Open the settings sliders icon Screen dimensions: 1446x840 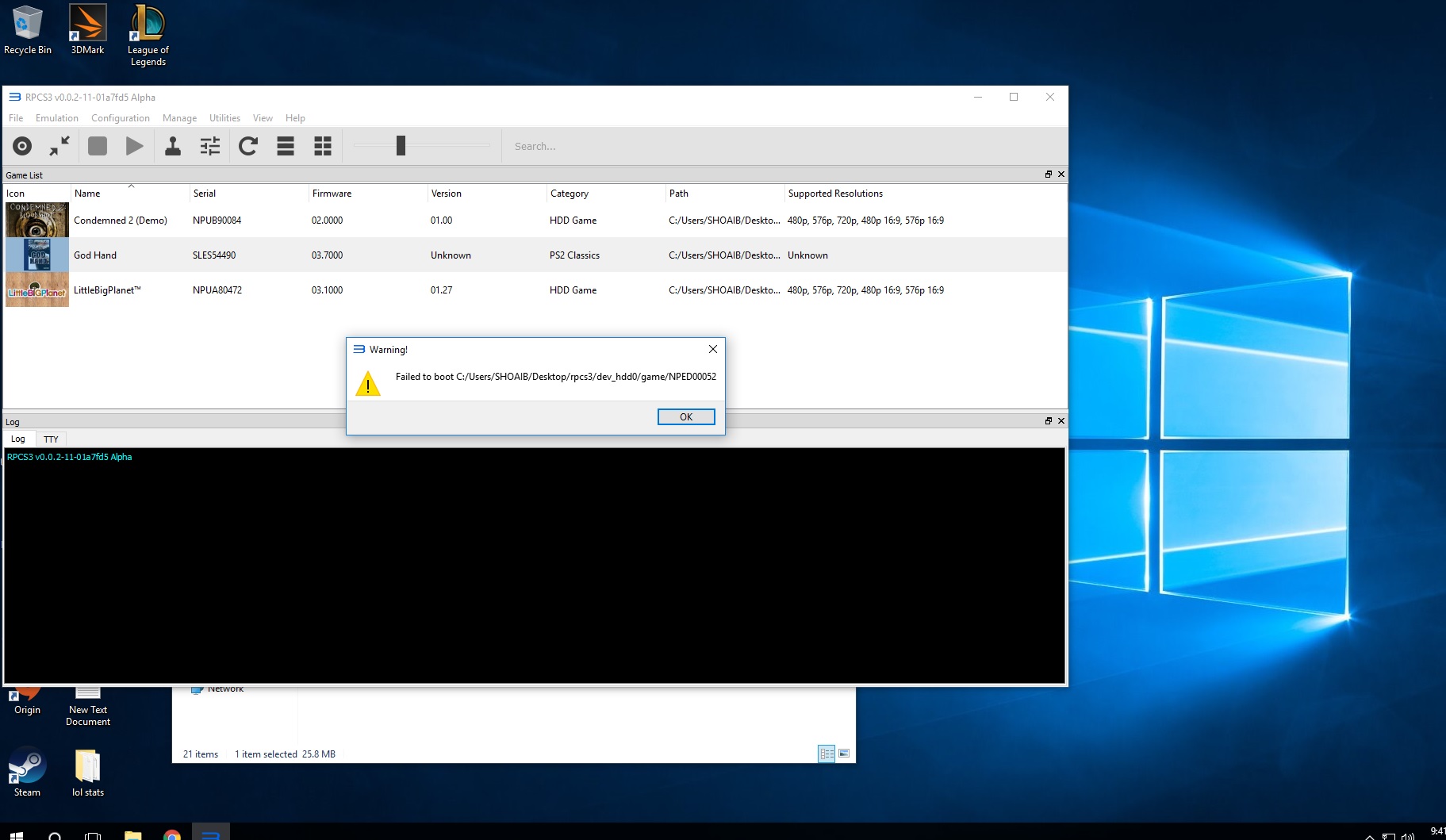(209, 146)
